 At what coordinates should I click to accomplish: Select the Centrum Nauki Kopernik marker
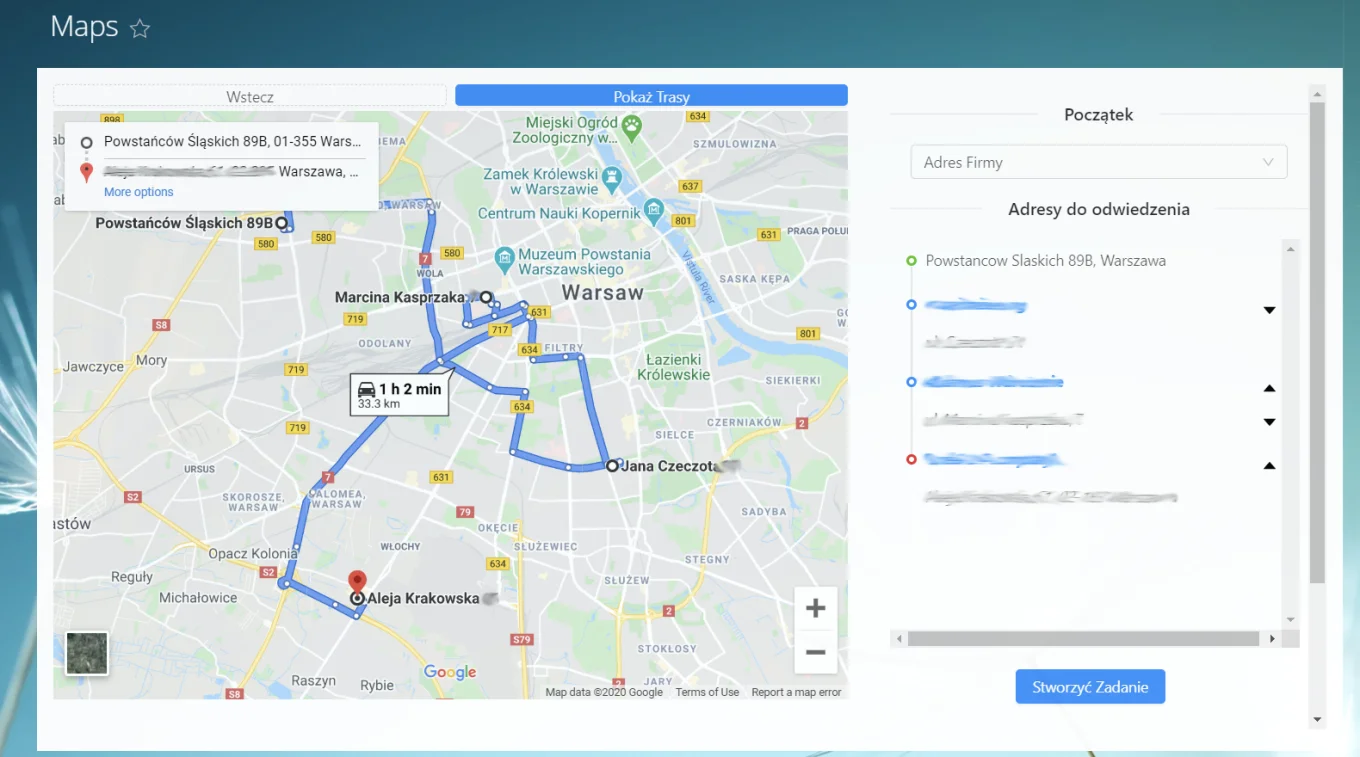click(654, 211)
